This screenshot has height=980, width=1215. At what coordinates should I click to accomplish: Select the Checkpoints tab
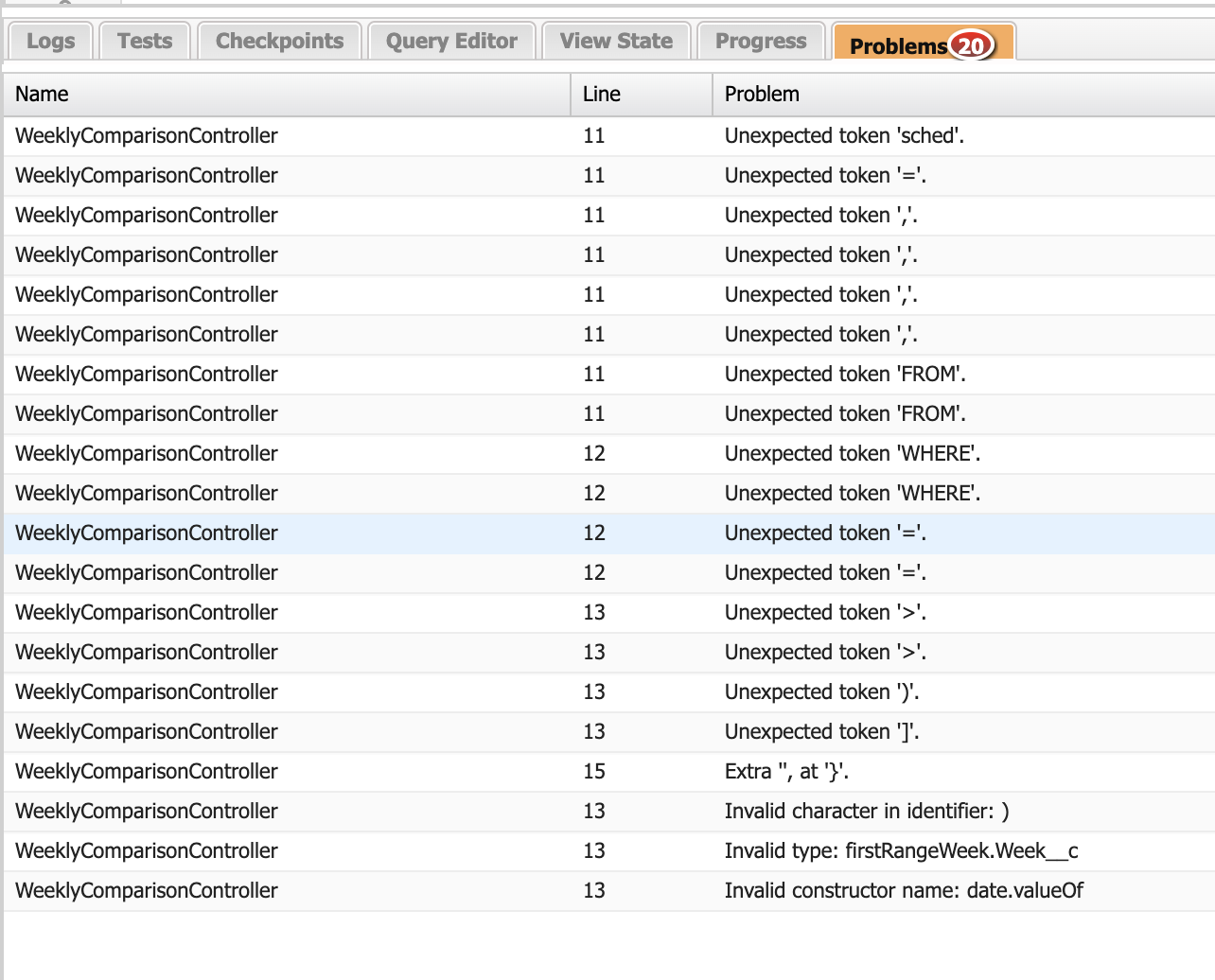[x=279, y=42]
